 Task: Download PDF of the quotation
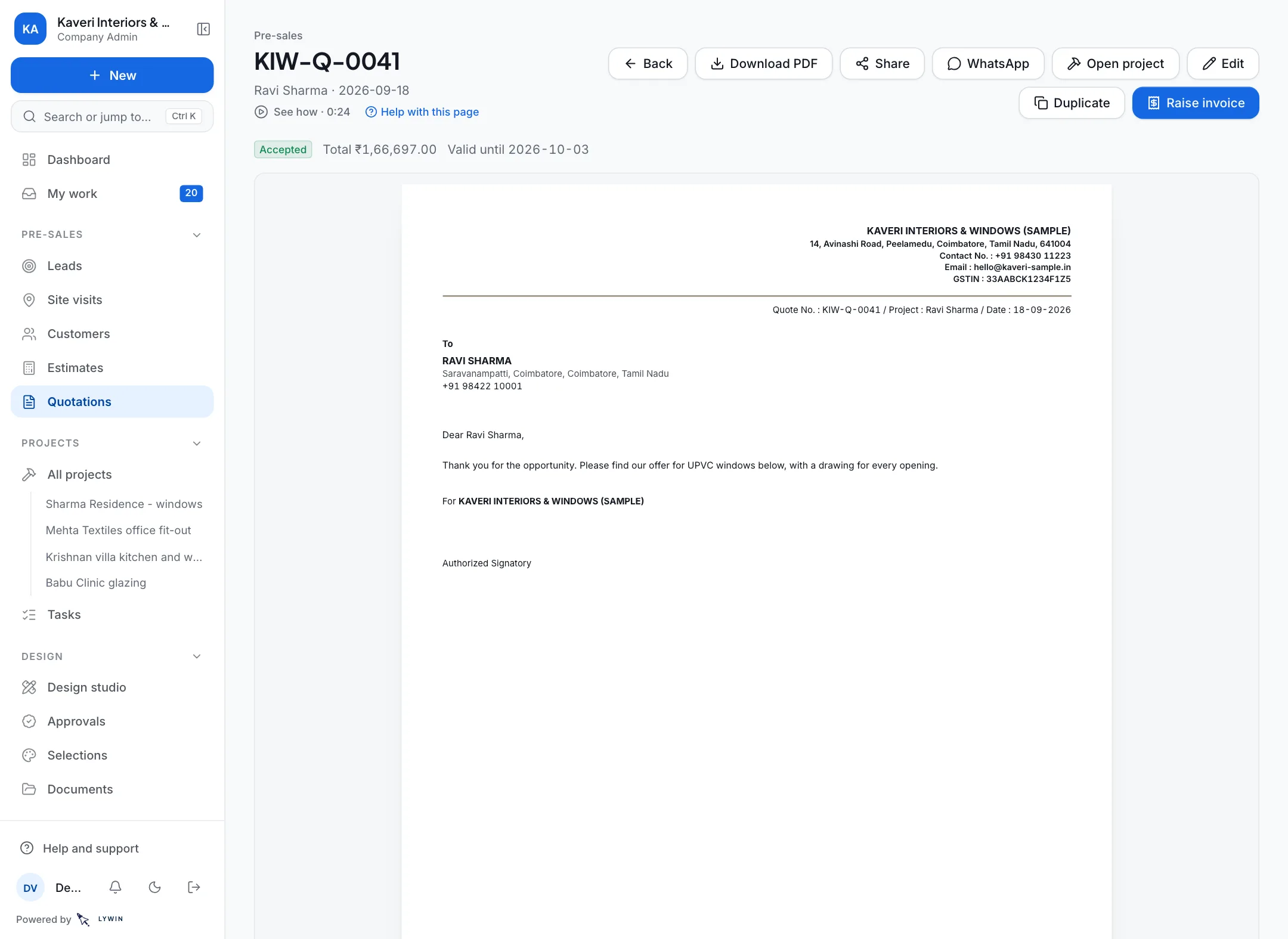coord(764,64)
